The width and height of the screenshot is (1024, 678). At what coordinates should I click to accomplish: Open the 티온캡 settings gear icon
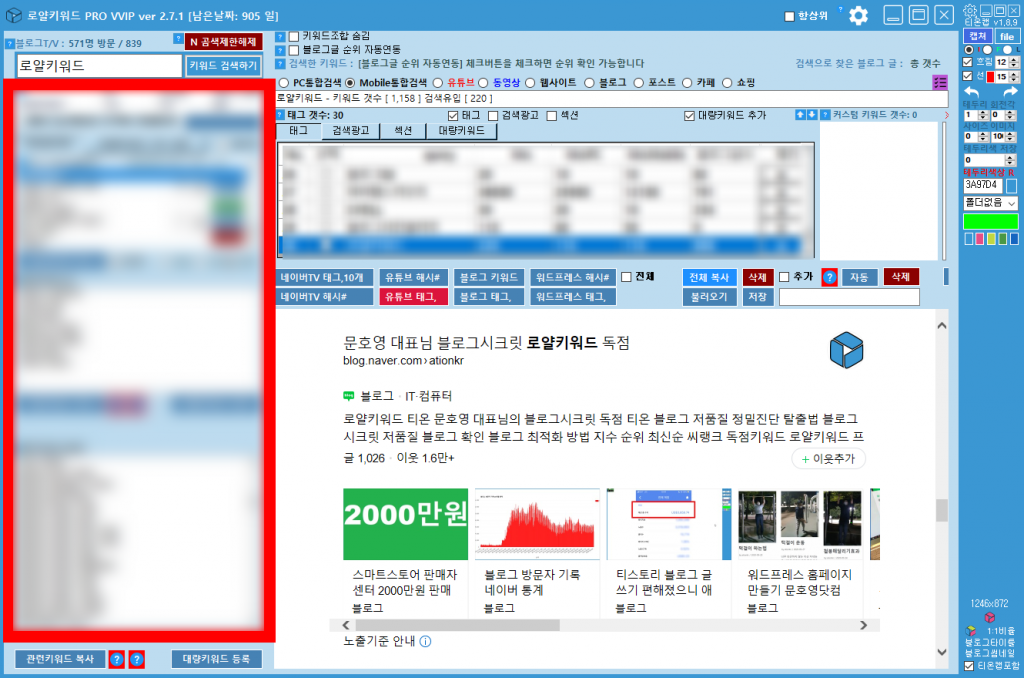click(x=970, y=10)
